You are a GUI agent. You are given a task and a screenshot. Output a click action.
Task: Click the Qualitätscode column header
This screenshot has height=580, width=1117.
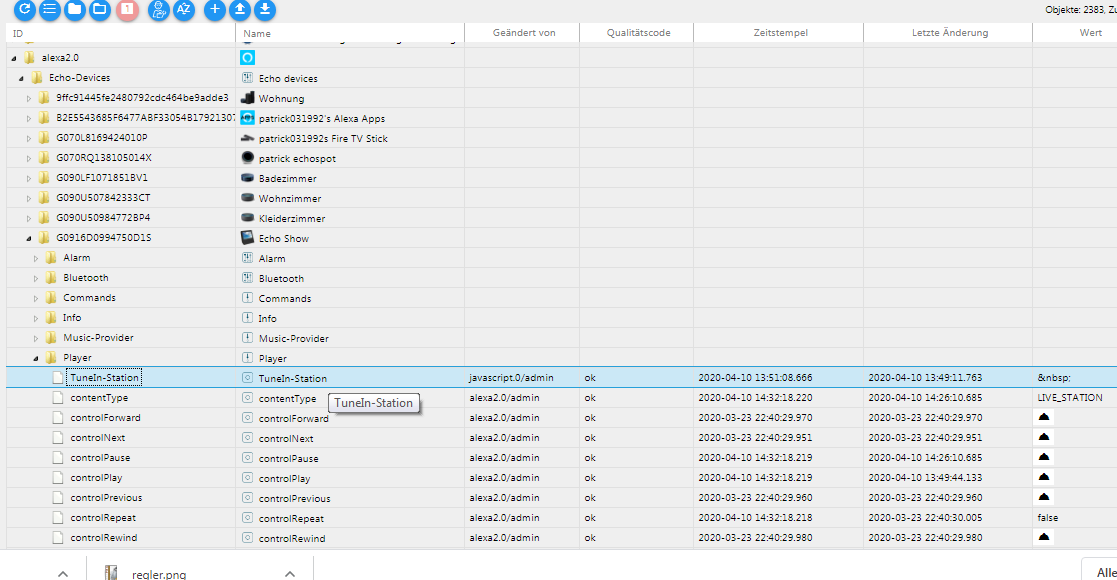[637, 33]
